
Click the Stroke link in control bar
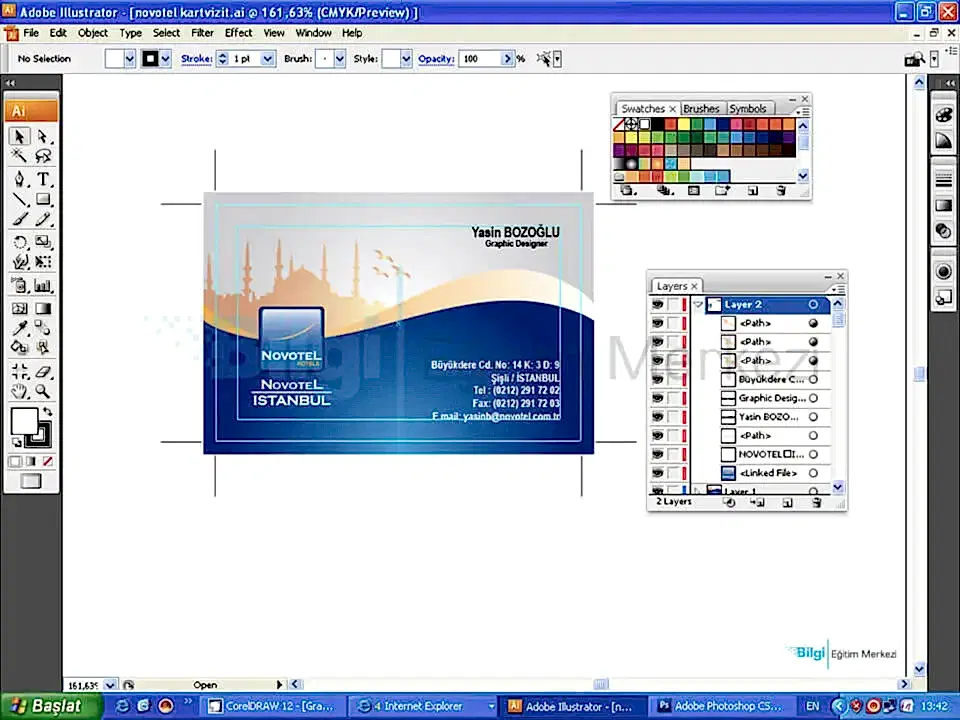click(x=195, y=59)
